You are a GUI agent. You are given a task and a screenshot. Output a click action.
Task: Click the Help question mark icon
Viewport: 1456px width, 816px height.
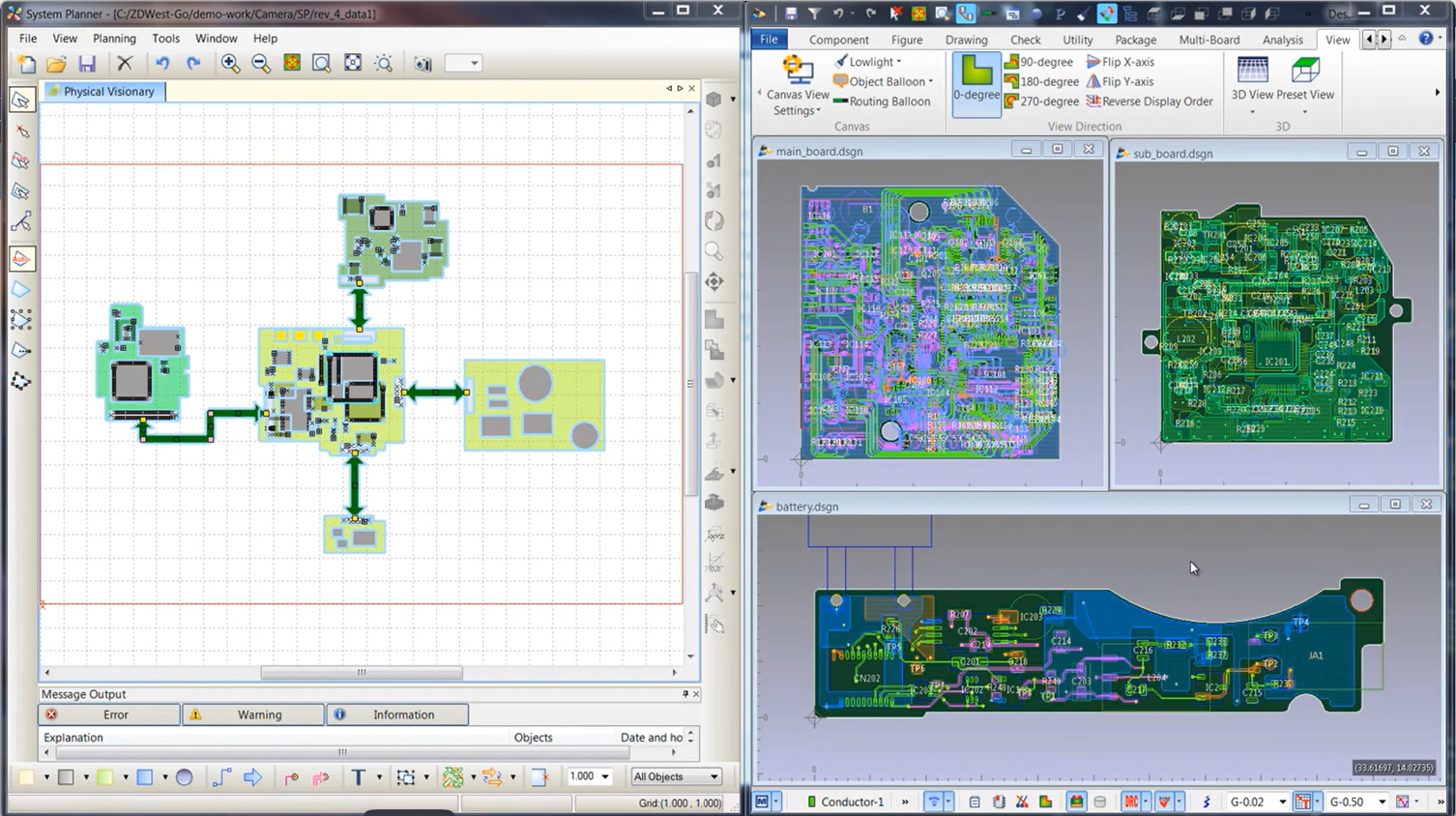click(x=1426, y=39)
